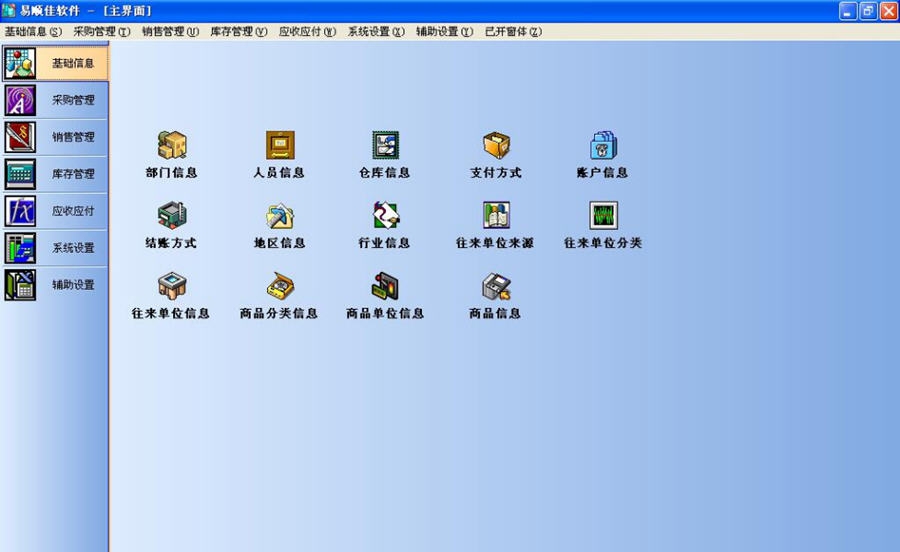Open the 账户信息 icon

[603, 145]
